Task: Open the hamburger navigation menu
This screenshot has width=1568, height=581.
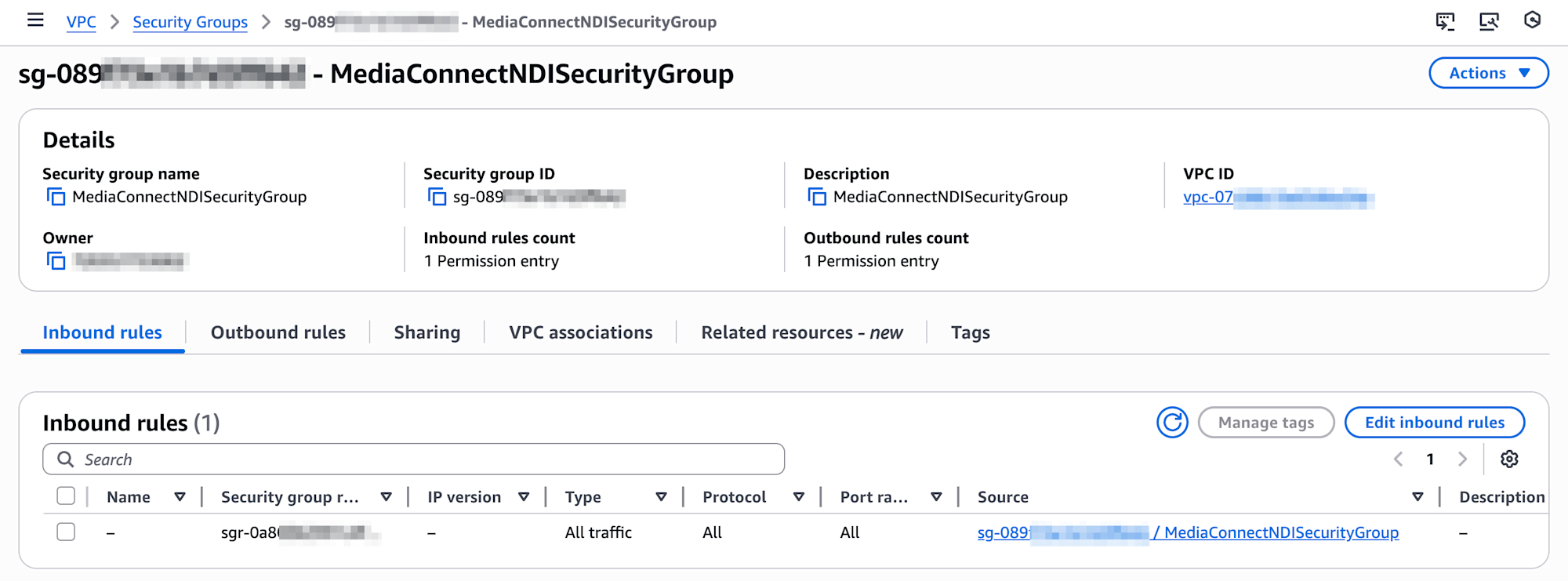Action: pyautogui.click(x=35, y=20)
